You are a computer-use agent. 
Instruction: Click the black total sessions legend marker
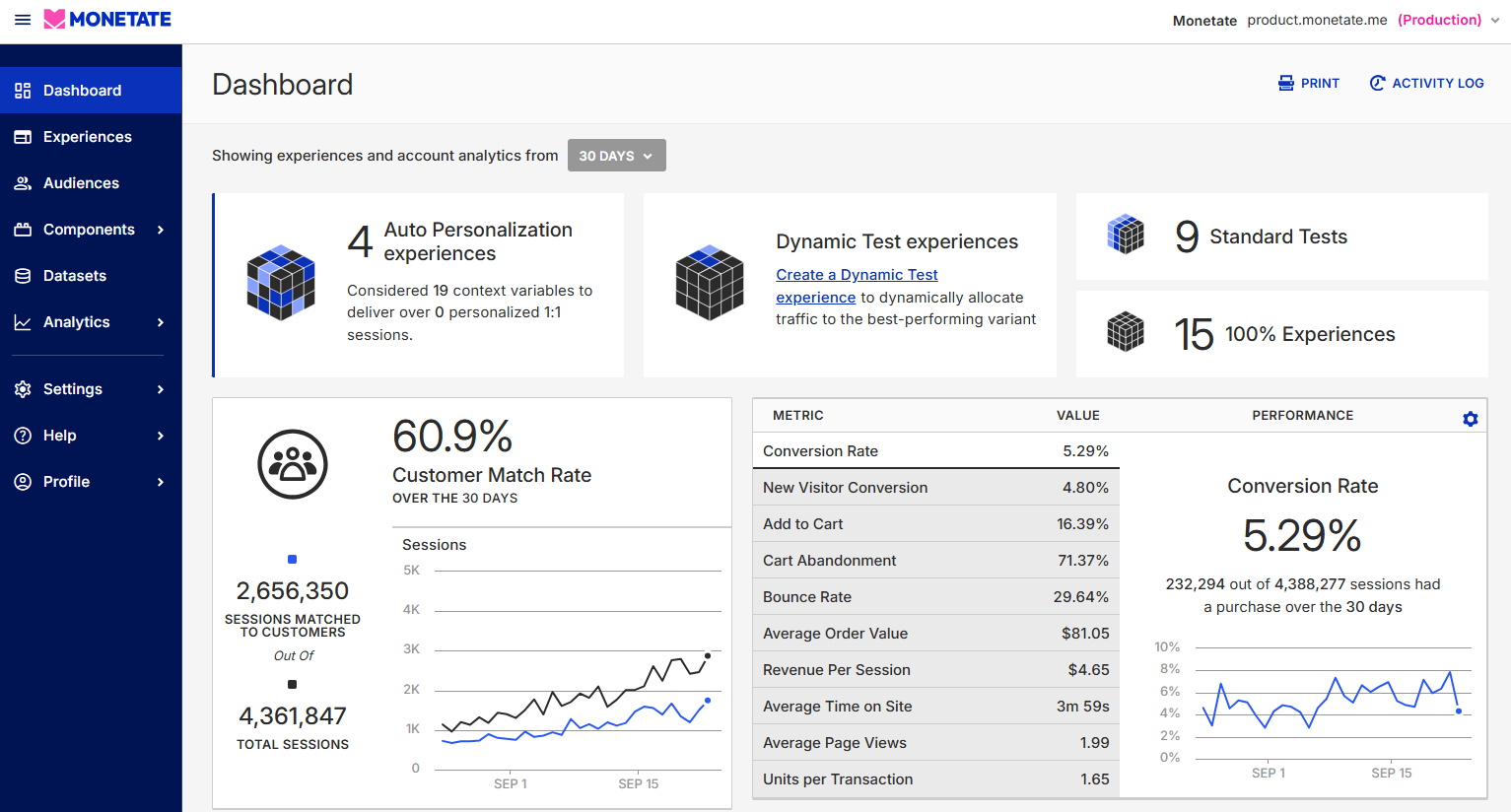click(x=292, y=685)
